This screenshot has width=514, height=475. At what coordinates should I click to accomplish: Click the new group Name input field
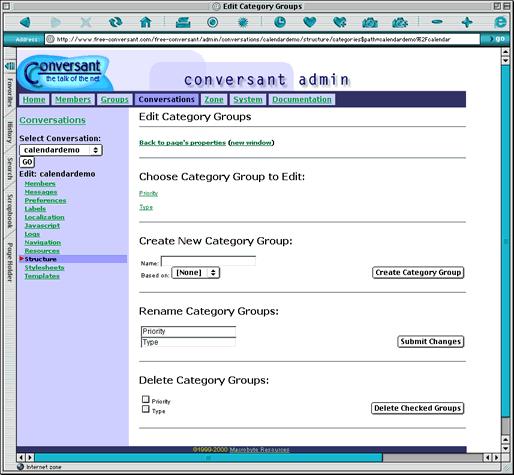[x=208, y=261]
